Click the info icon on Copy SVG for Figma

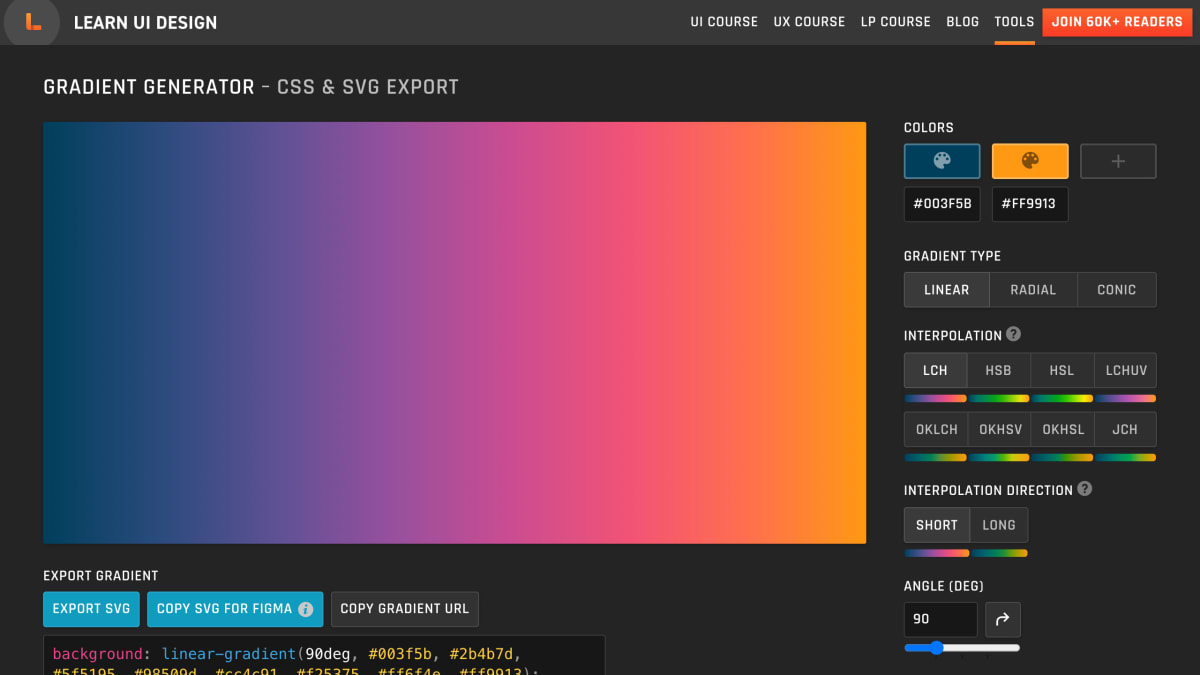[x=306, y=609]
